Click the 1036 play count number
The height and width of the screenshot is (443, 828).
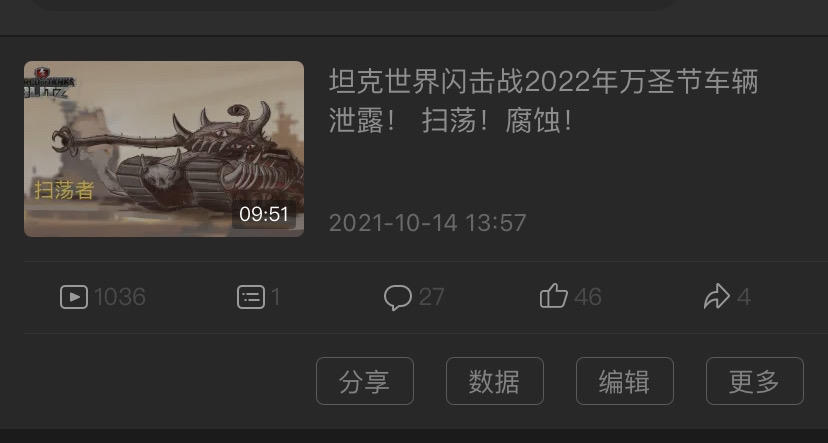[x=120, y=297]
